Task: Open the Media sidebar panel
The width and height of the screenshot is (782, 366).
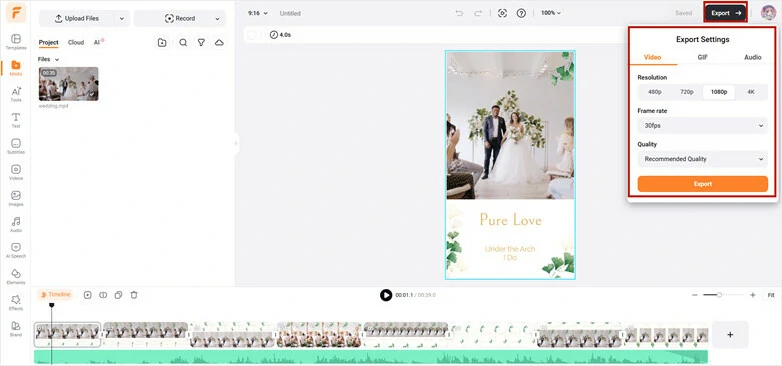Action: coord(16,68)
